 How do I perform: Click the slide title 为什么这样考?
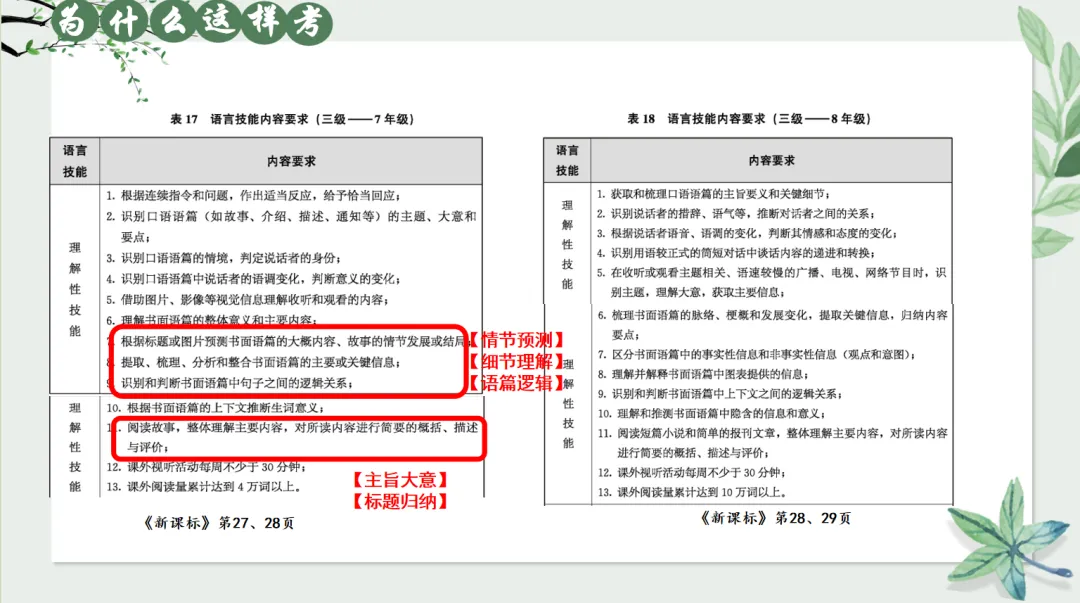190,20
